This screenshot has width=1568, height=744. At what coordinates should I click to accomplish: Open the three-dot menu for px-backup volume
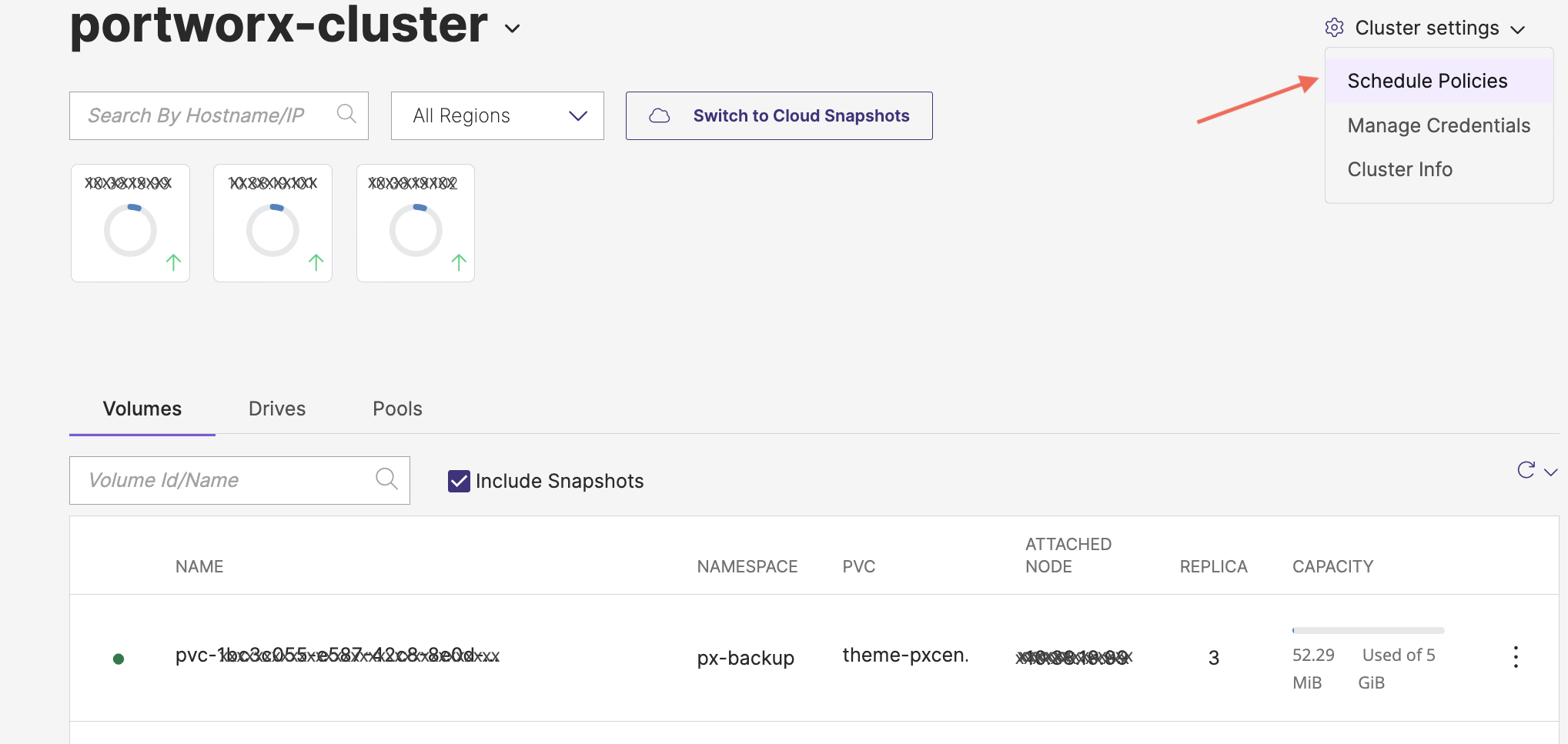[1516, 657]
